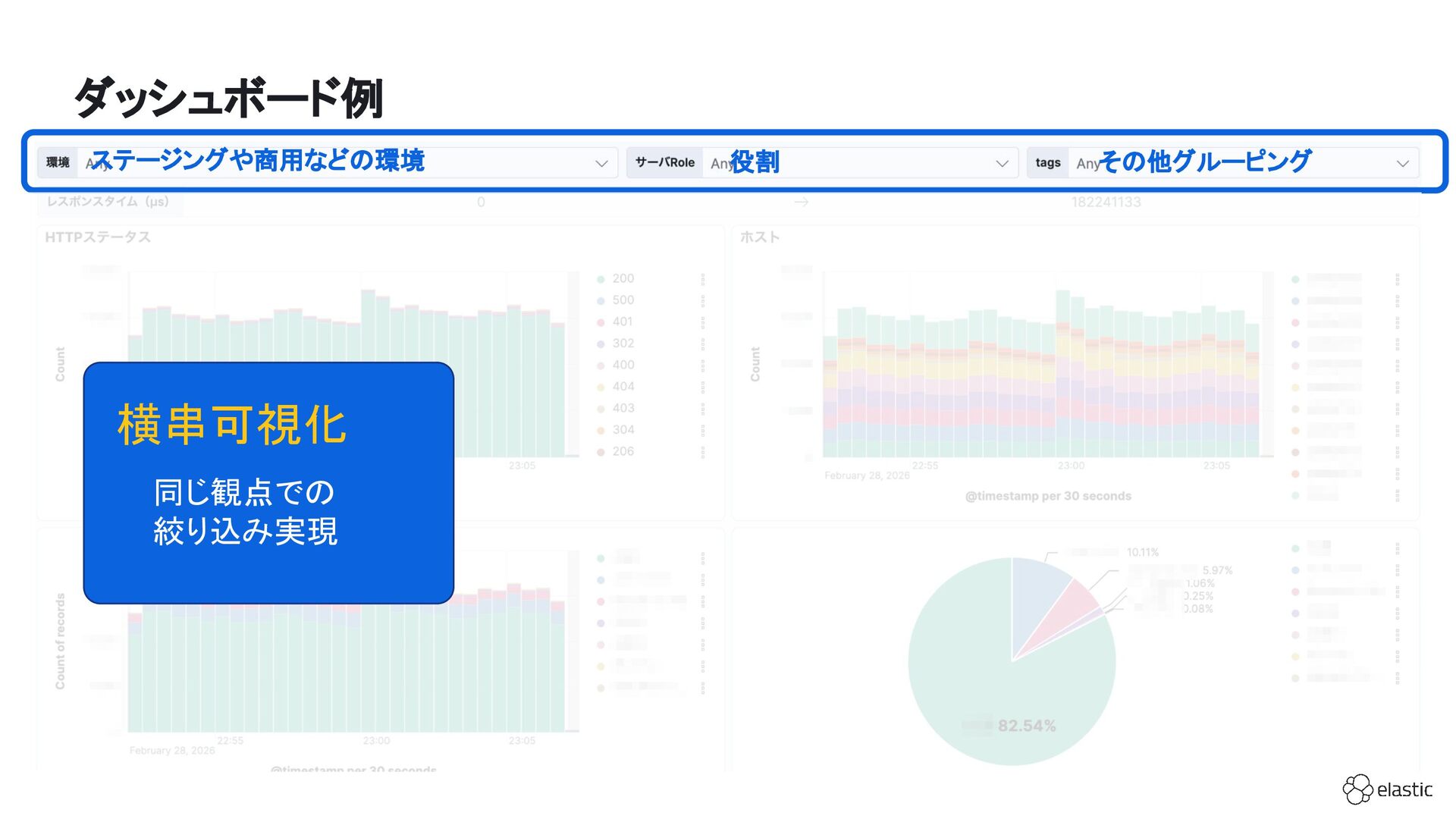The width and height of the screenshot is (1456, 819).
Task: Open options icon for legend 206
Action: point(703,452)
